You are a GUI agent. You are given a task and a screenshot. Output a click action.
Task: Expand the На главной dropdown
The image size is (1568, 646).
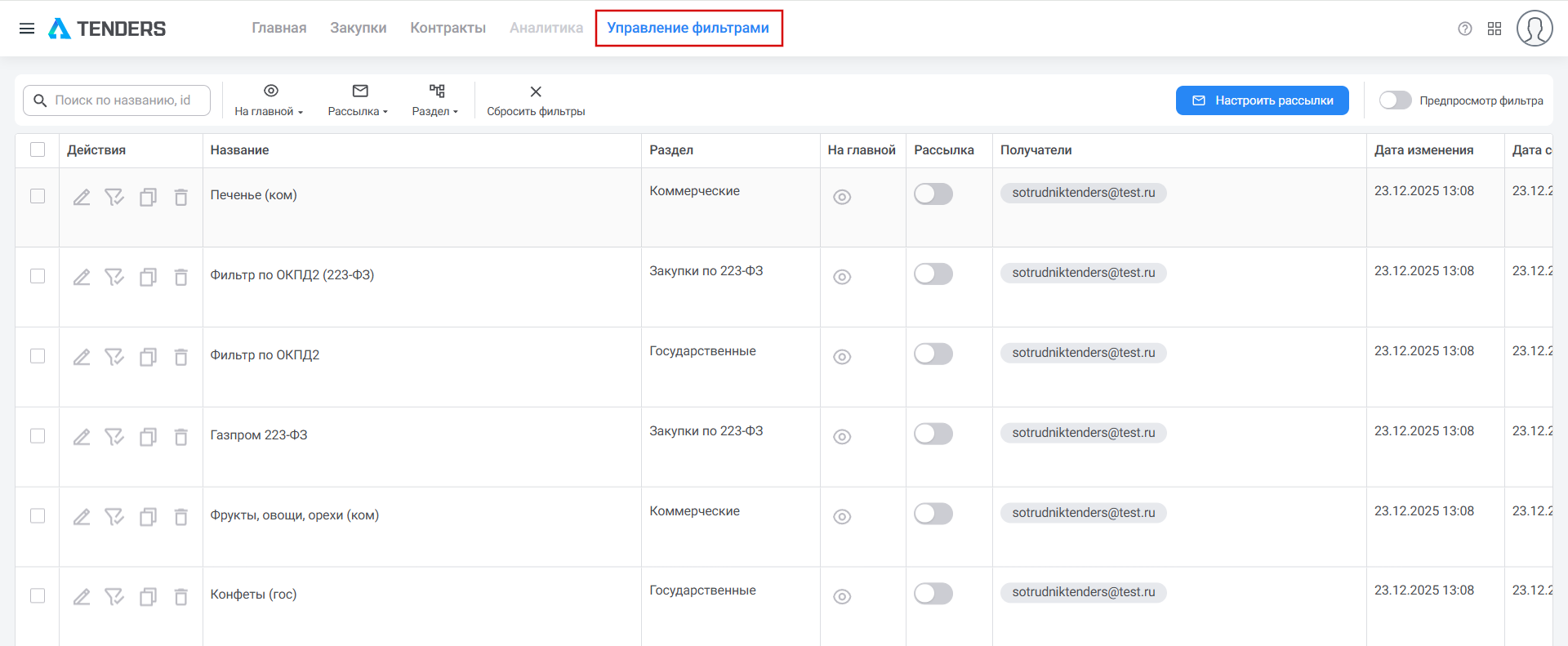tap(269, 100)
